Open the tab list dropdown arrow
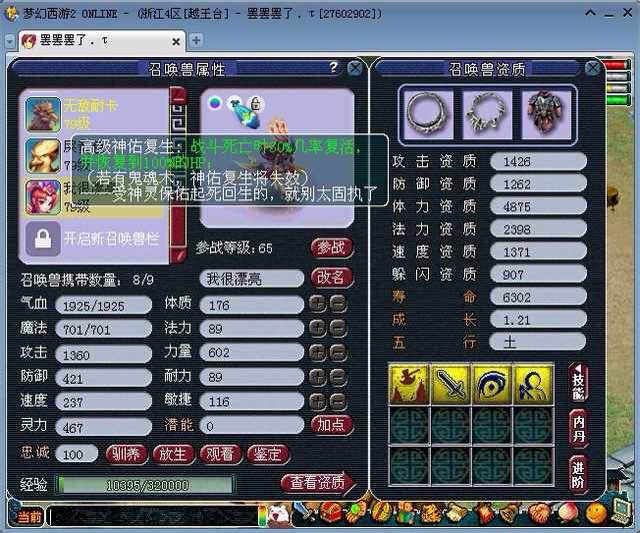Viewport: 640px width, 533px height. [x=10, y=42]
